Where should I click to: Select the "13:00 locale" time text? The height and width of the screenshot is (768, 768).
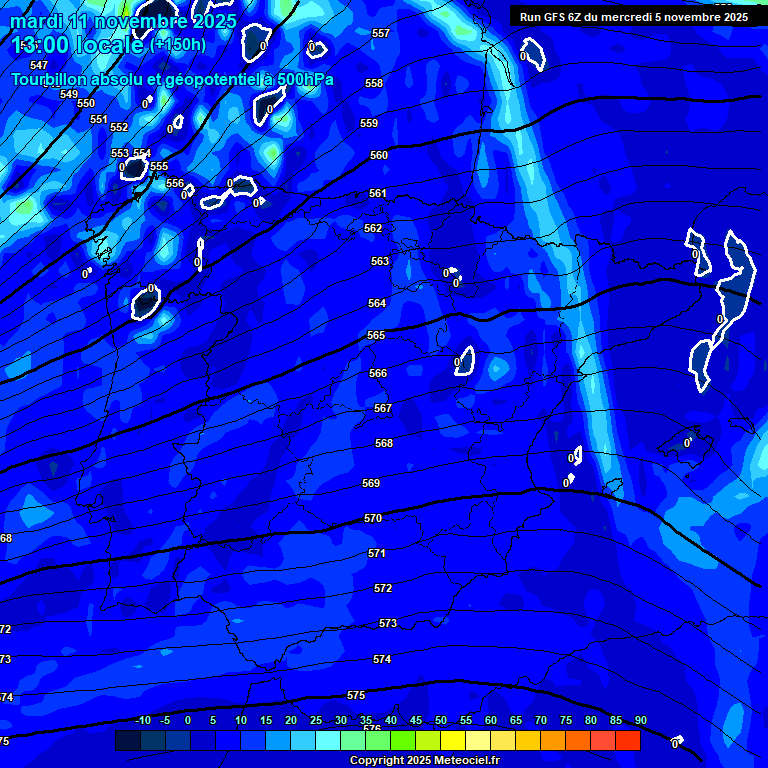coord(78,45)
